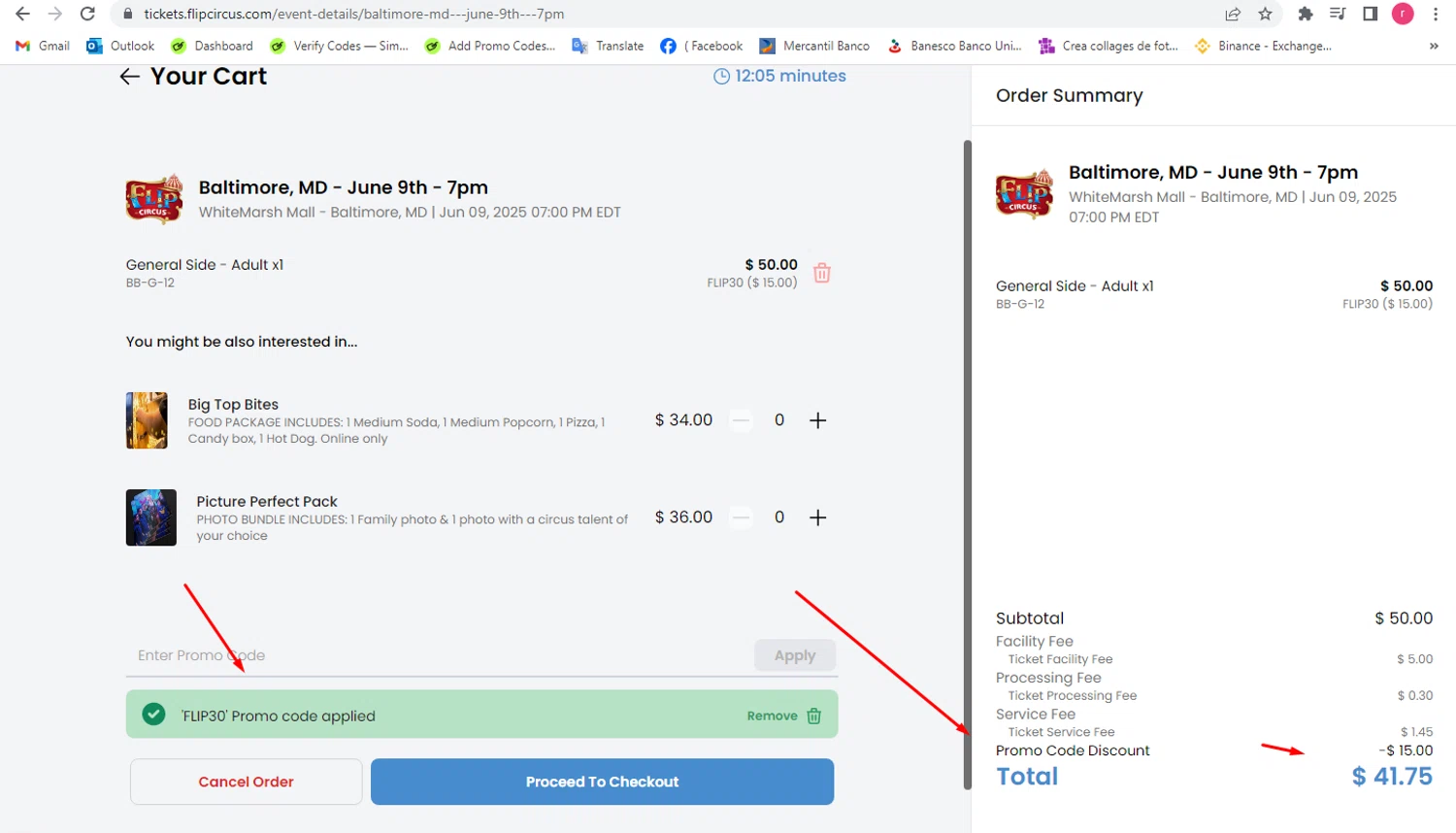Remove the FLIP30 promo code
Image resolution: width=1456 pixels, height=833 pixels.
pyautogui.click(x=784, y=716)
